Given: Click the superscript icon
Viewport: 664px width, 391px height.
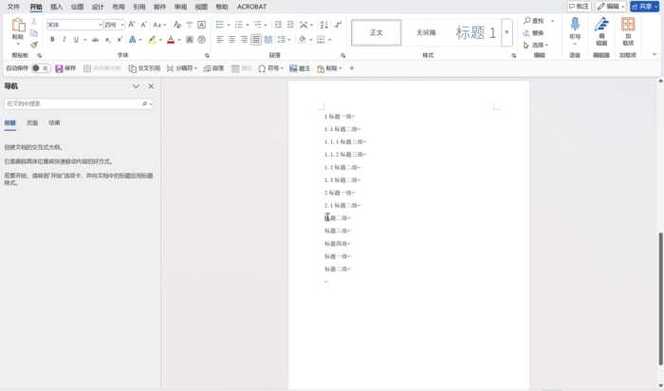Looking at the screenshot, I should [120, 39].
